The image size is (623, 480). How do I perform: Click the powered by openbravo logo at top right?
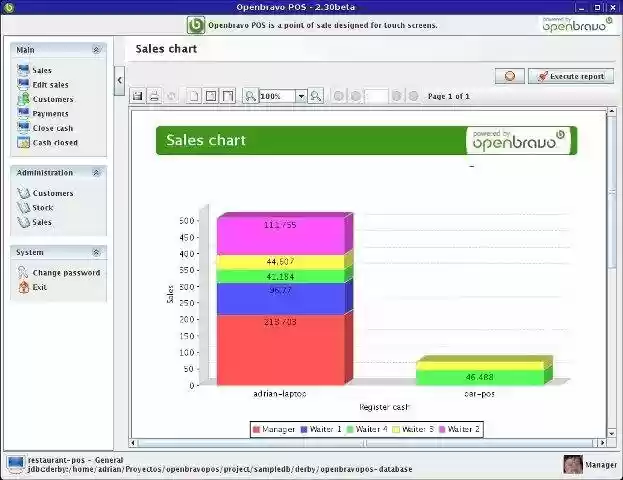point(577,25)
